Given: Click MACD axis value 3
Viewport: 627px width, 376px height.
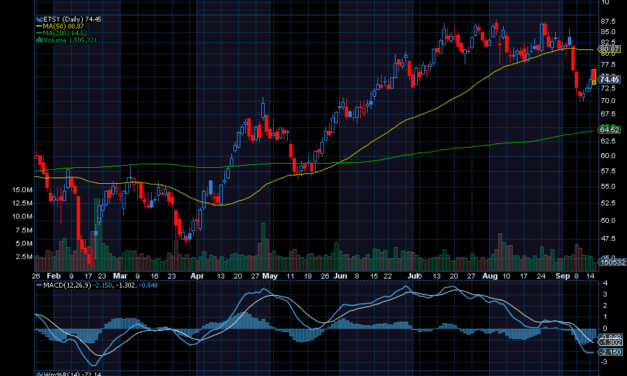Looking at the screenshot, I should (x=605, y=294).
